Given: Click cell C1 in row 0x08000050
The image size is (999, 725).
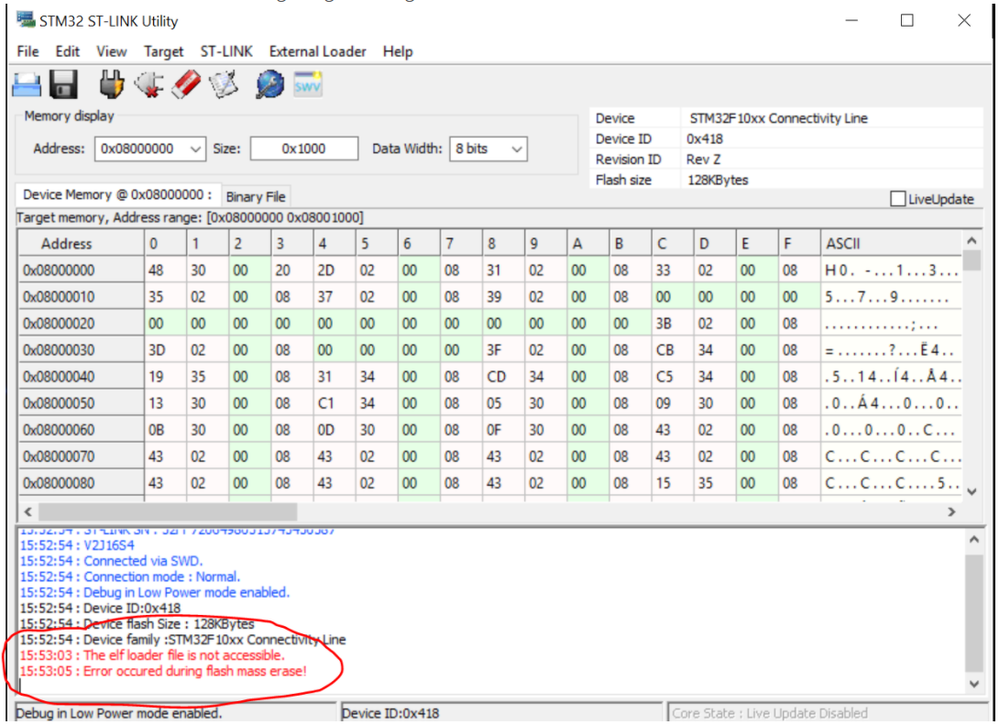Looking at the screenshot, I should click(334, 403).
